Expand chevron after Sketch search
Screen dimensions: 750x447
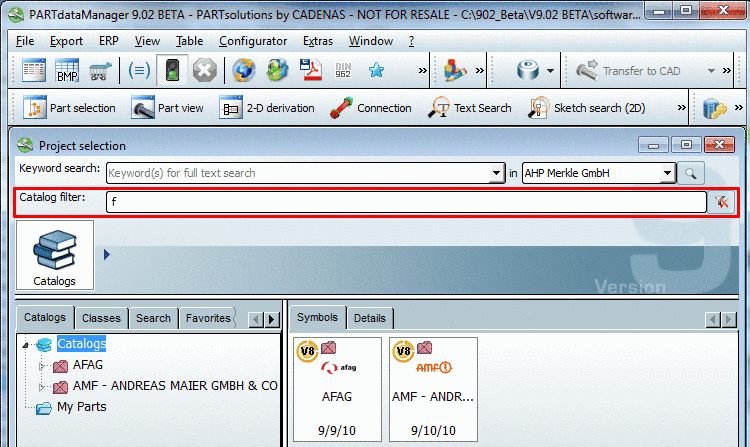[682, 108]
